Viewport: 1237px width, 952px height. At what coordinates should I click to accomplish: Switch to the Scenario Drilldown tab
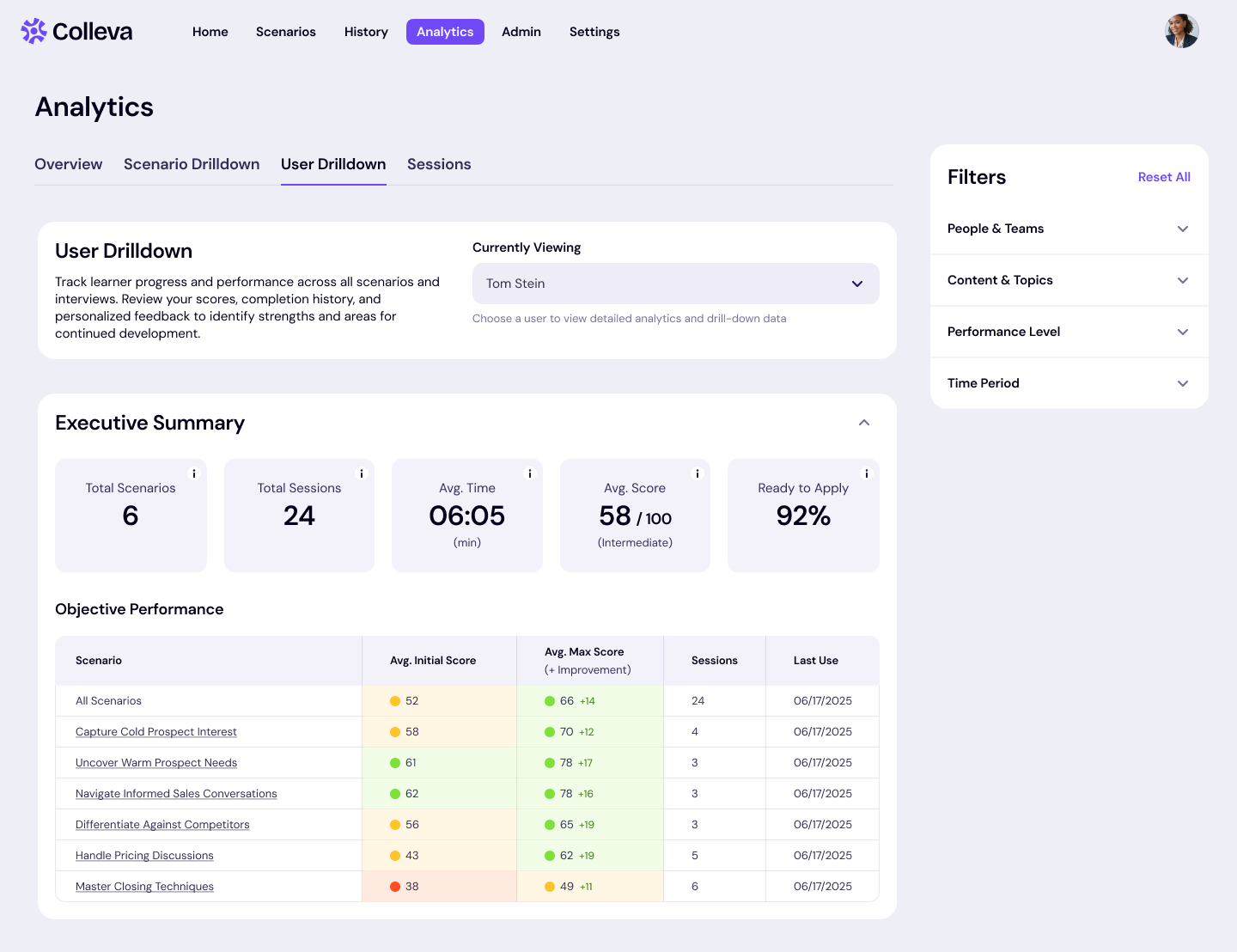[192, 164]
